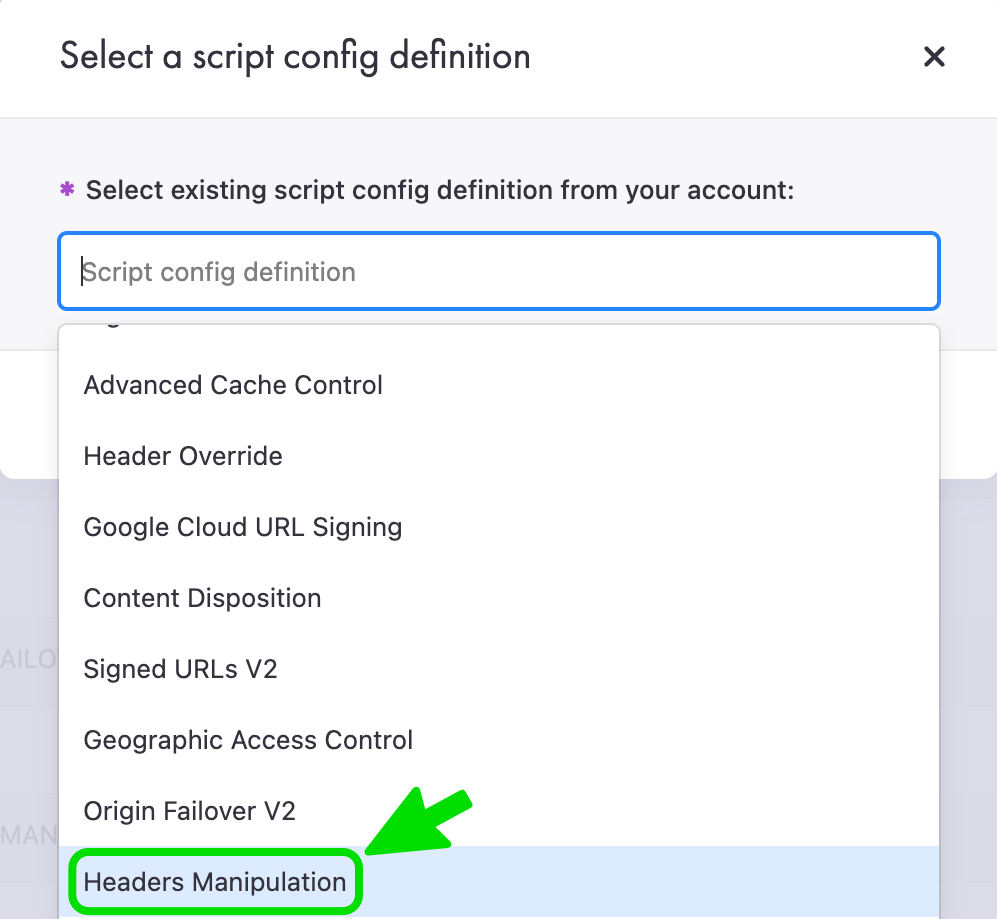Select the Geographic Access Control option

coord(248,740)
